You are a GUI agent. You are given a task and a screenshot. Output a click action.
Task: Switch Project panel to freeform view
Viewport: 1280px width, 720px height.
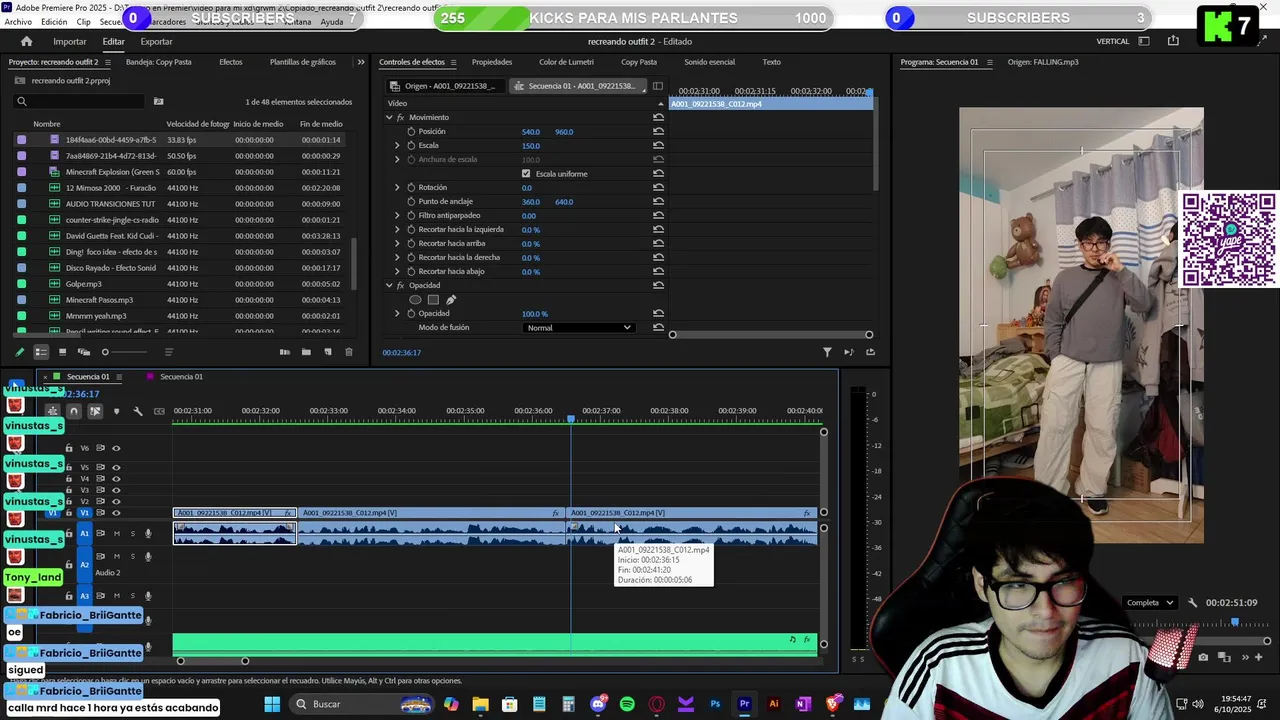tap(84, 352)
